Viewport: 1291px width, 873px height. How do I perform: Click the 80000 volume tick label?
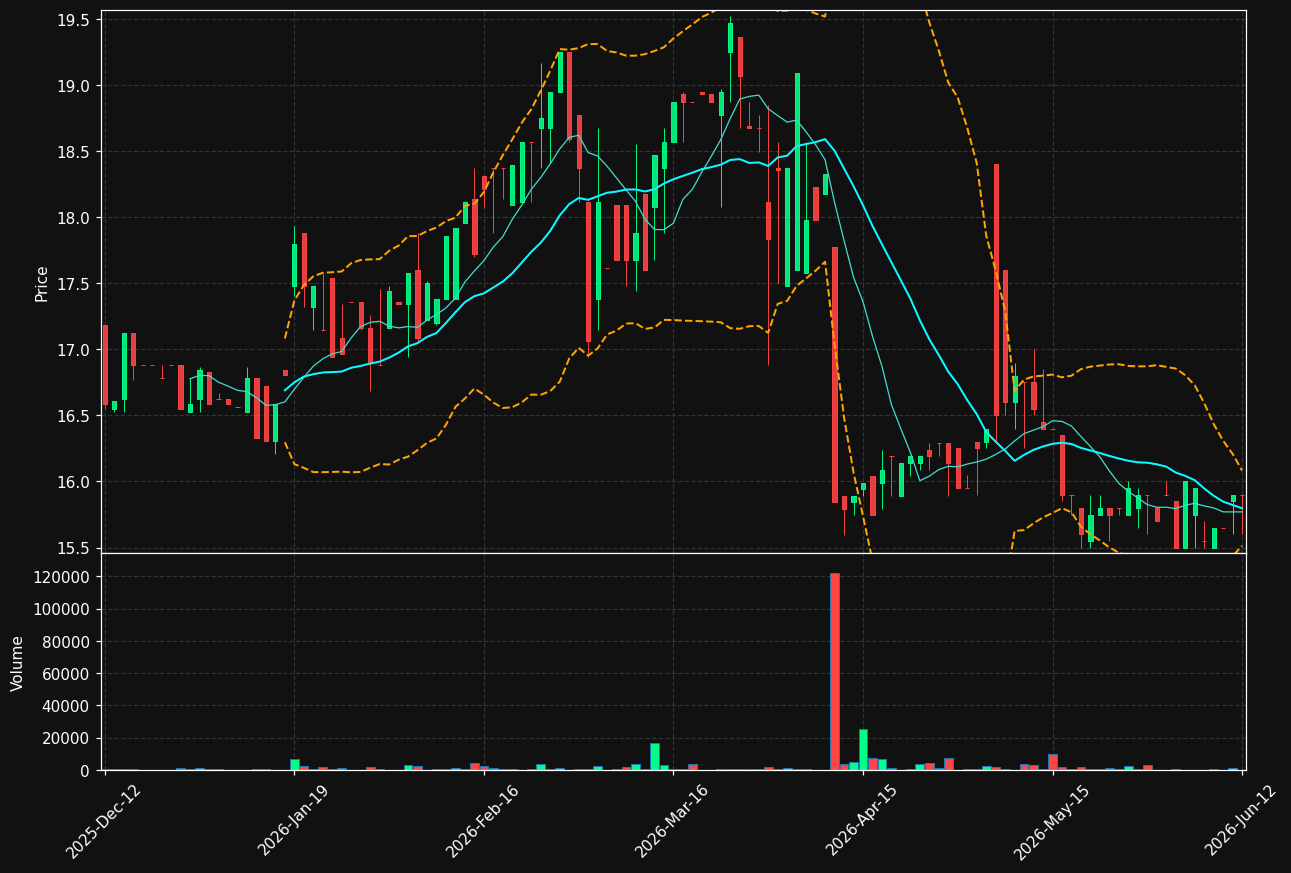tap(68, 642)
